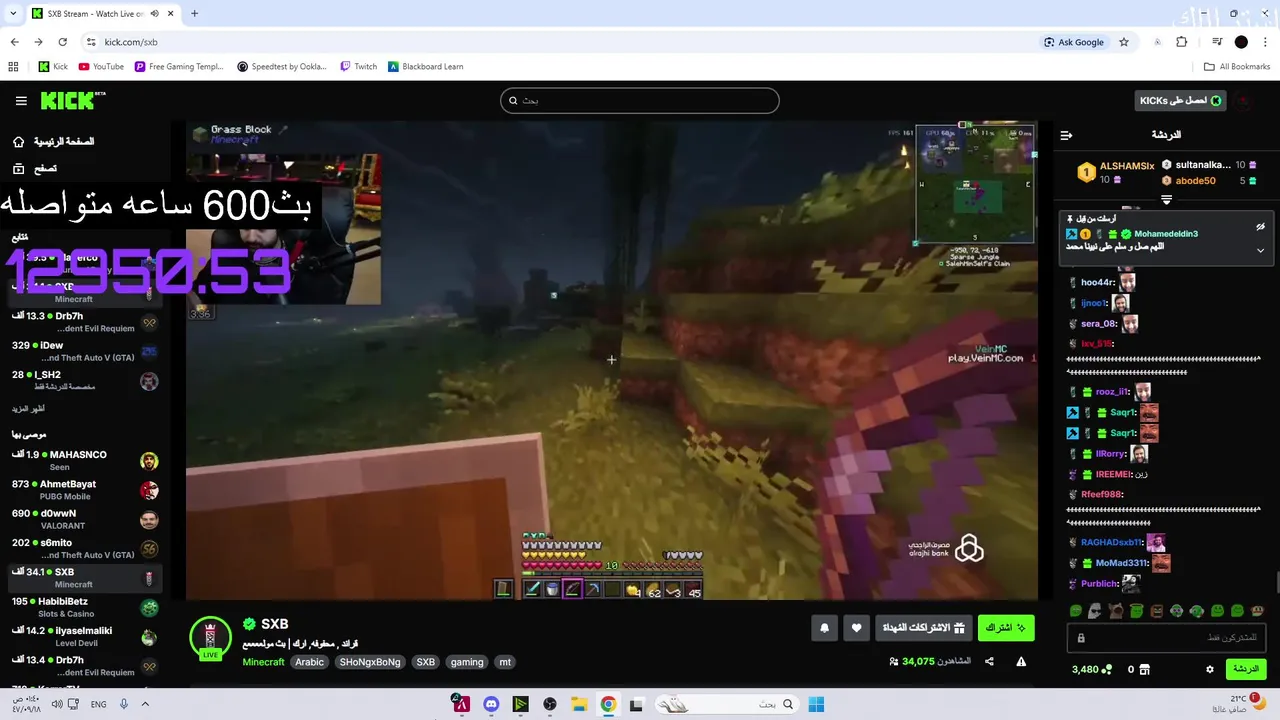Open All Bookmarks folder

[x=1237, y=67]
